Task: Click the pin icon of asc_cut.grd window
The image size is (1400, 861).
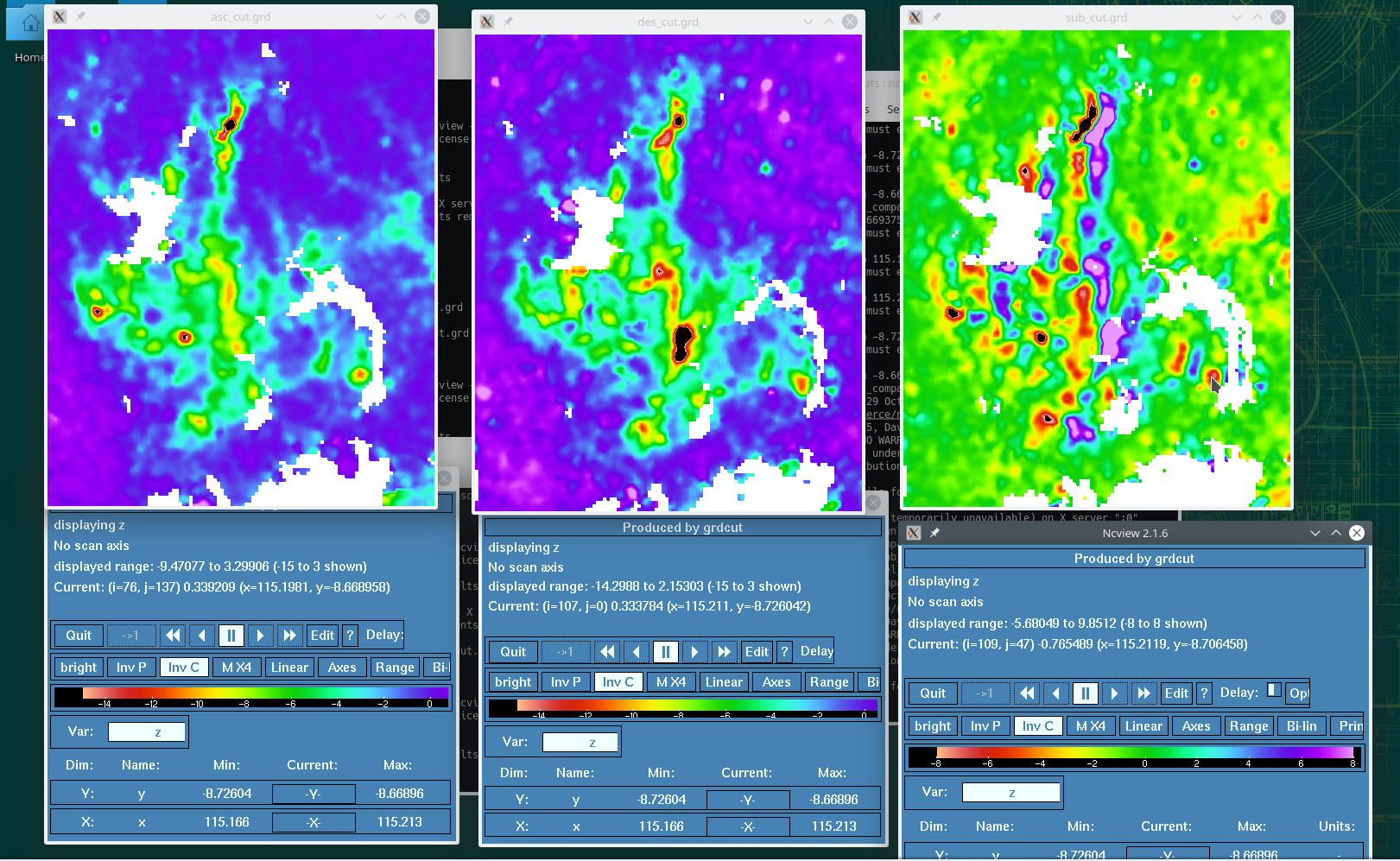Action: (x=80, y=16)
